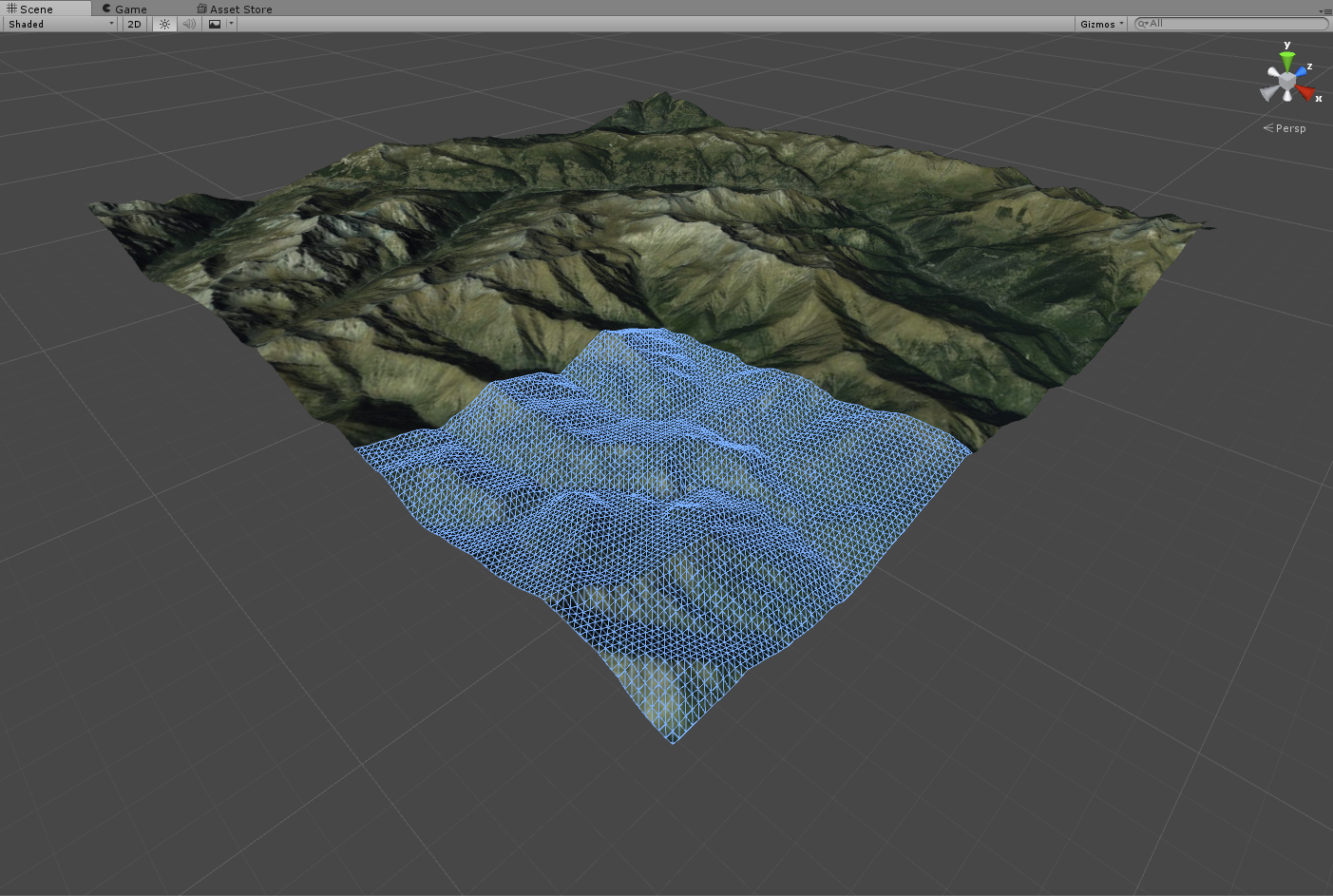Toggle the Persp projection label

[x=1285, y=128]
